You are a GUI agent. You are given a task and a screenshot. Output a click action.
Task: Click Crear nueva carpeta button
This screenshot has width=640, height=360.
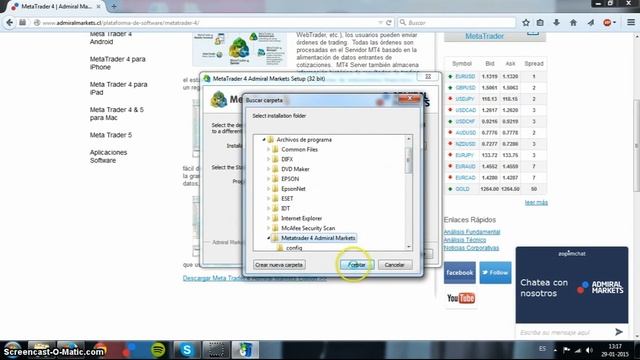point(279,265)
